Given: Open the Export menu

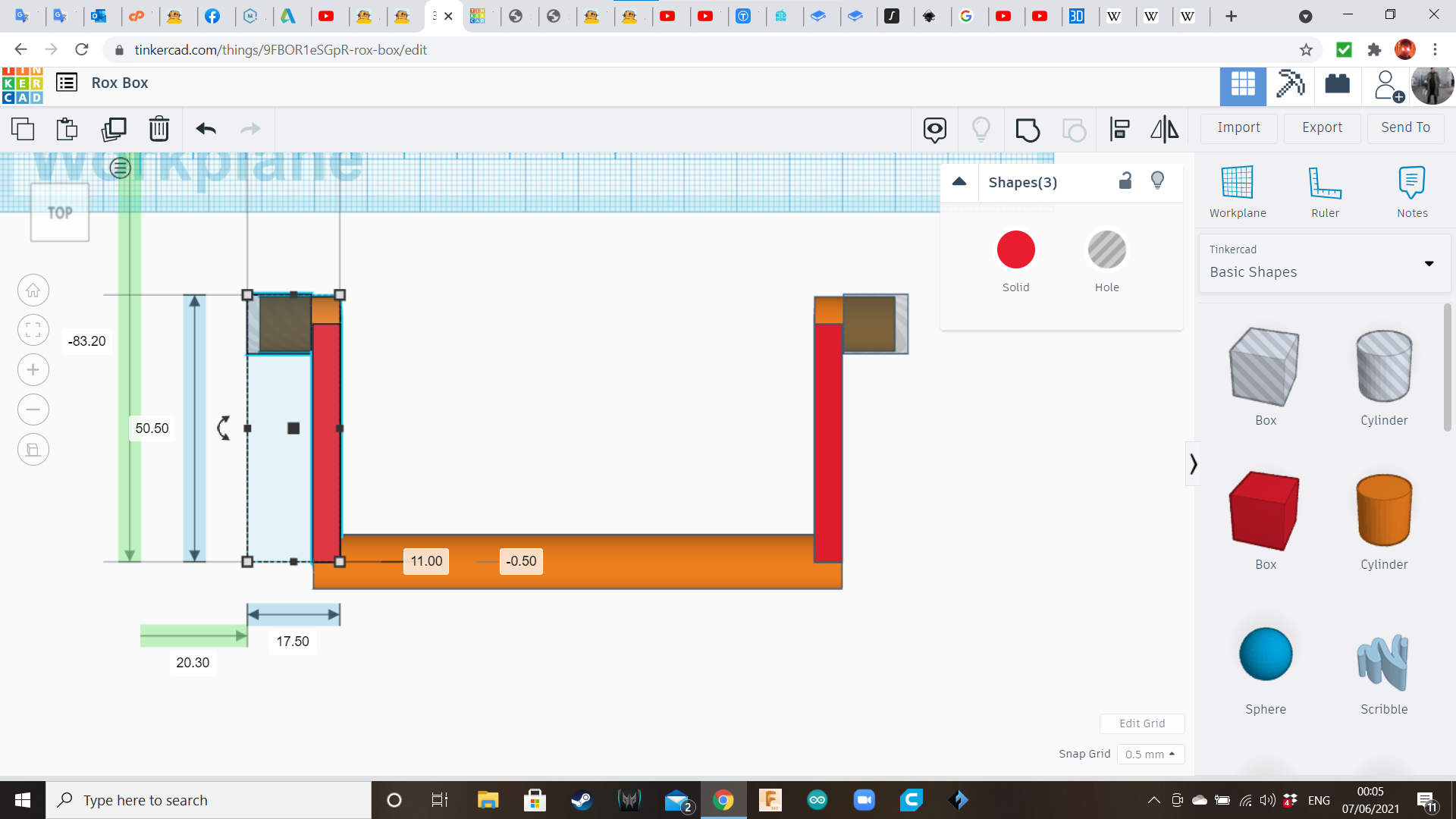Looking at the screenshot, I should [x=1322, y=127].
